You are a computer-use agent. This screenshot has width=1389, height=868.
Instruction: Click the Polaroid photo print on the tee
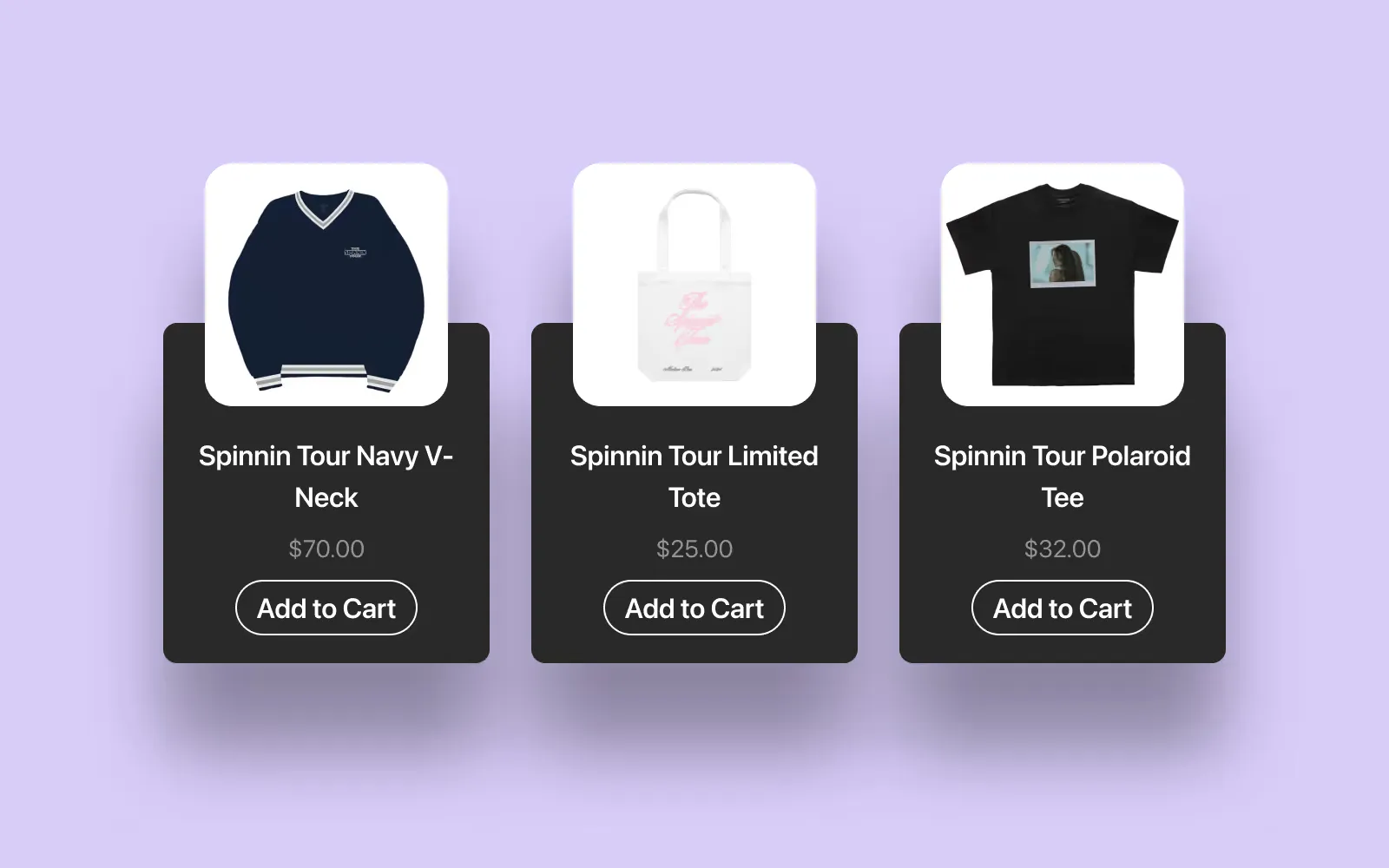pyautogui.click(x=1063, y=264)
